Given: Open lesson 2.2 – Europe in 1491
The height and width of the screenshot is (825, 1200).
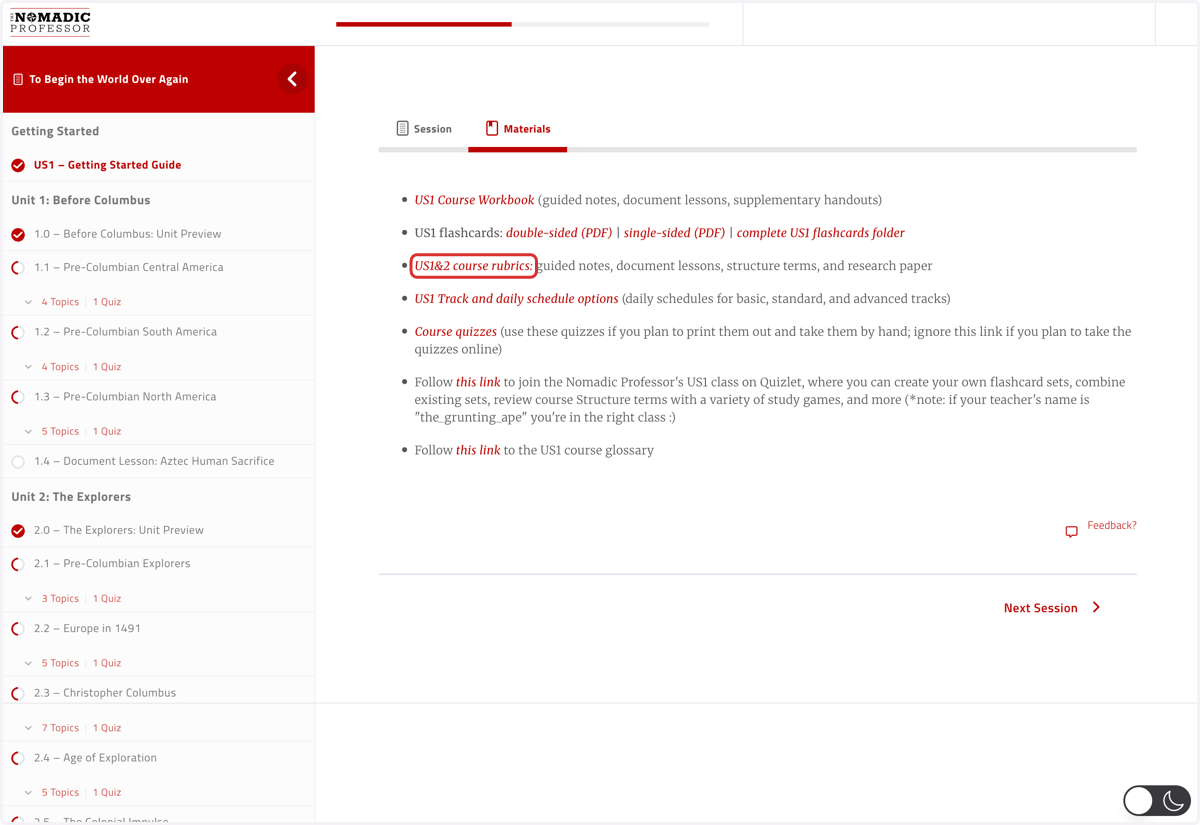Looking at the screenshot, I should 87,628.
